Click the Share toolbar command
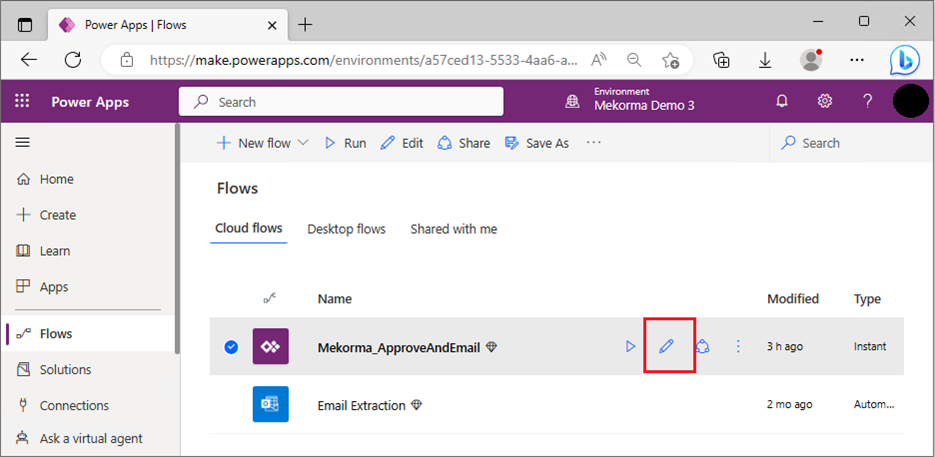This screenshot has height=457, width=935. click(463, 143)
